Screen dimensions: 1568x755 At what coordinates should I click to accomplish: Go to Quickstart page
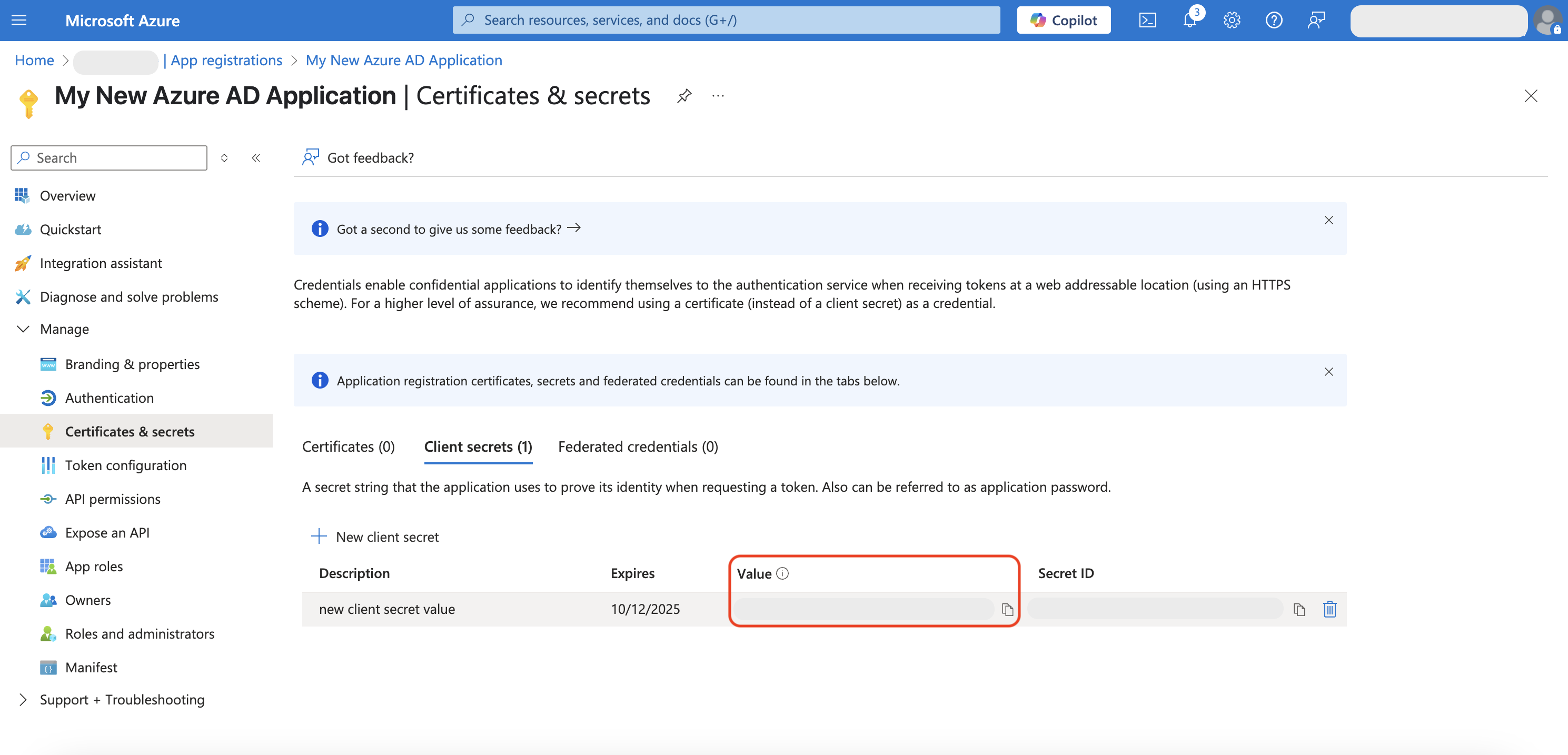click(71, 230)
